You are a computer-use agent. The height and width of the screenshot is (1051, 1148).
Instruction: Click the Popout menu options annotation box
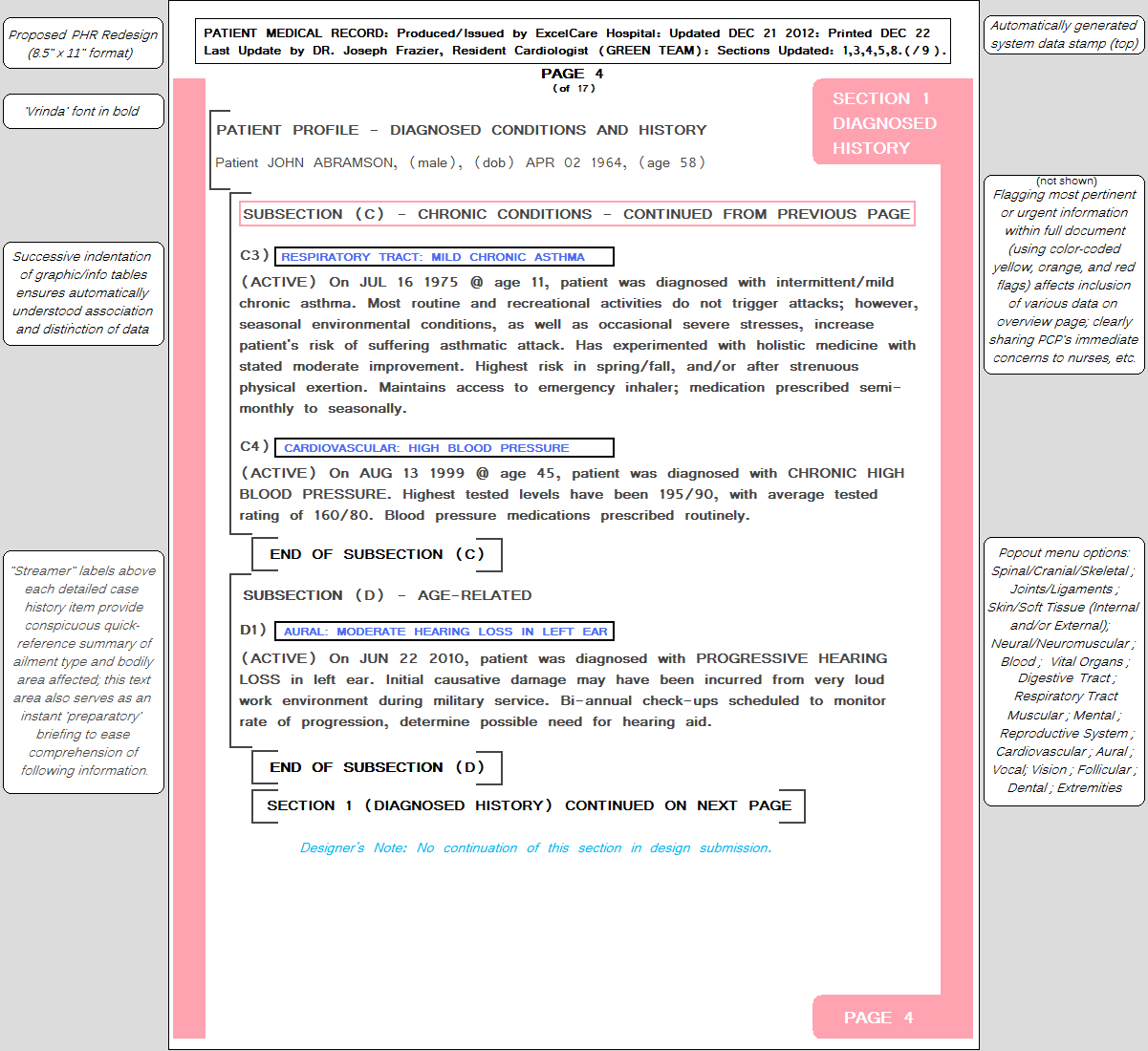1064,672
